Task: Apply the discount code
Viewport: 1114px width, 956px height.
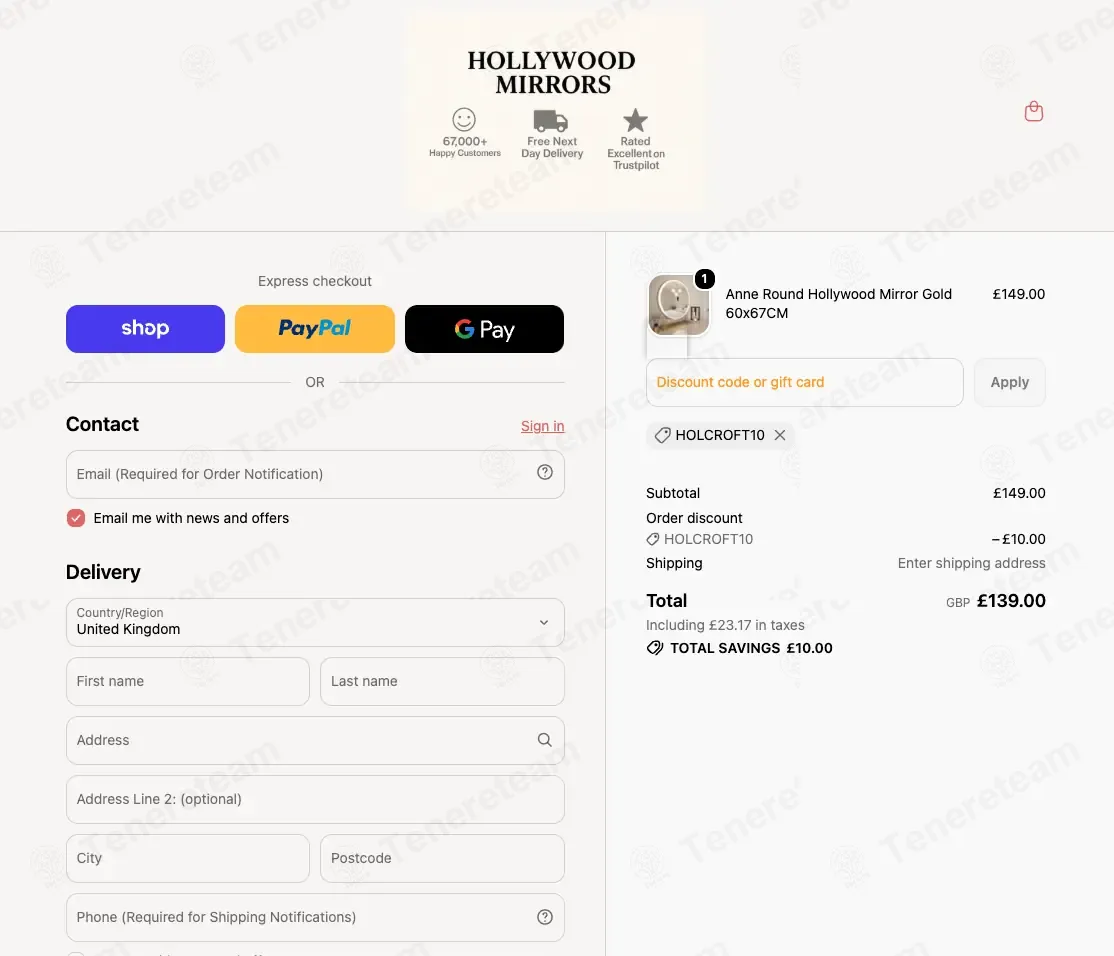Action: point(1010,382)
